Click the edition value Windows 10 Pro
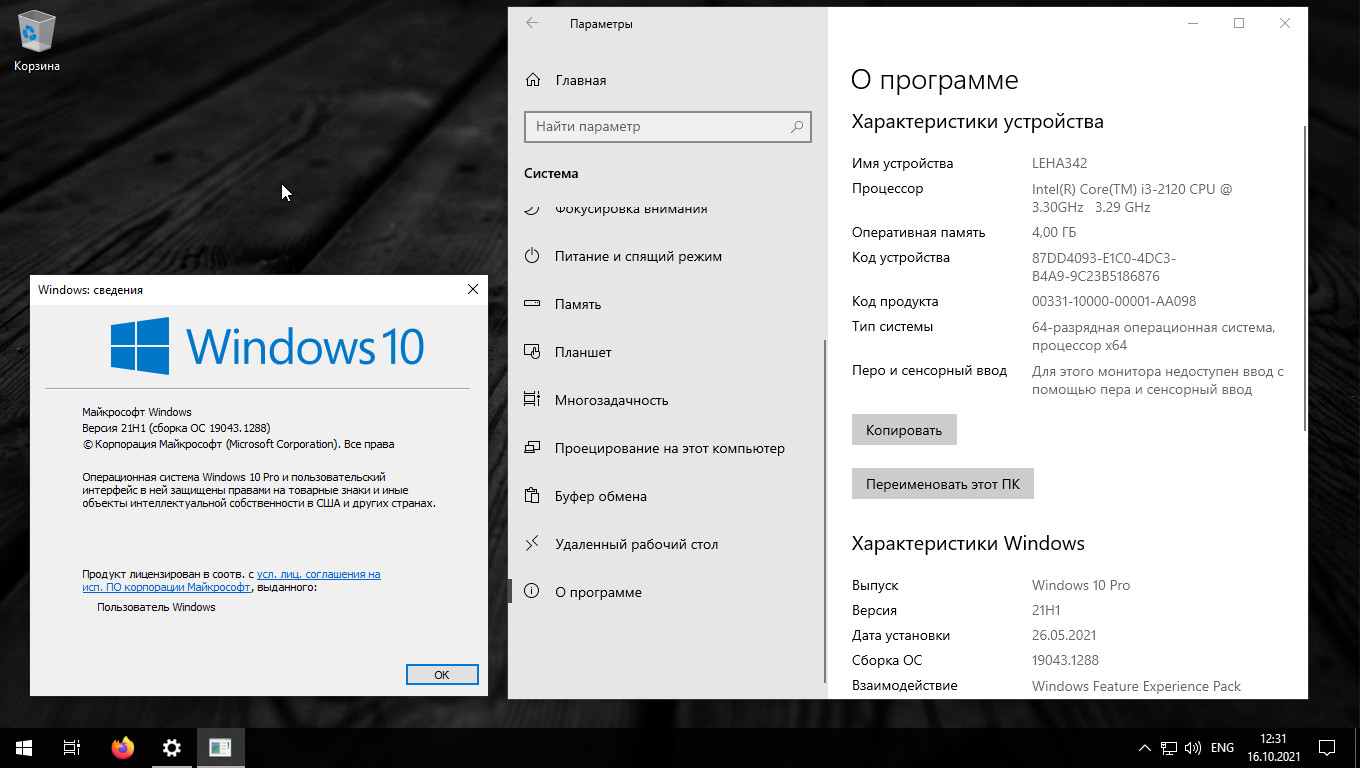 pyautogui.click(x=1081, y=585)
